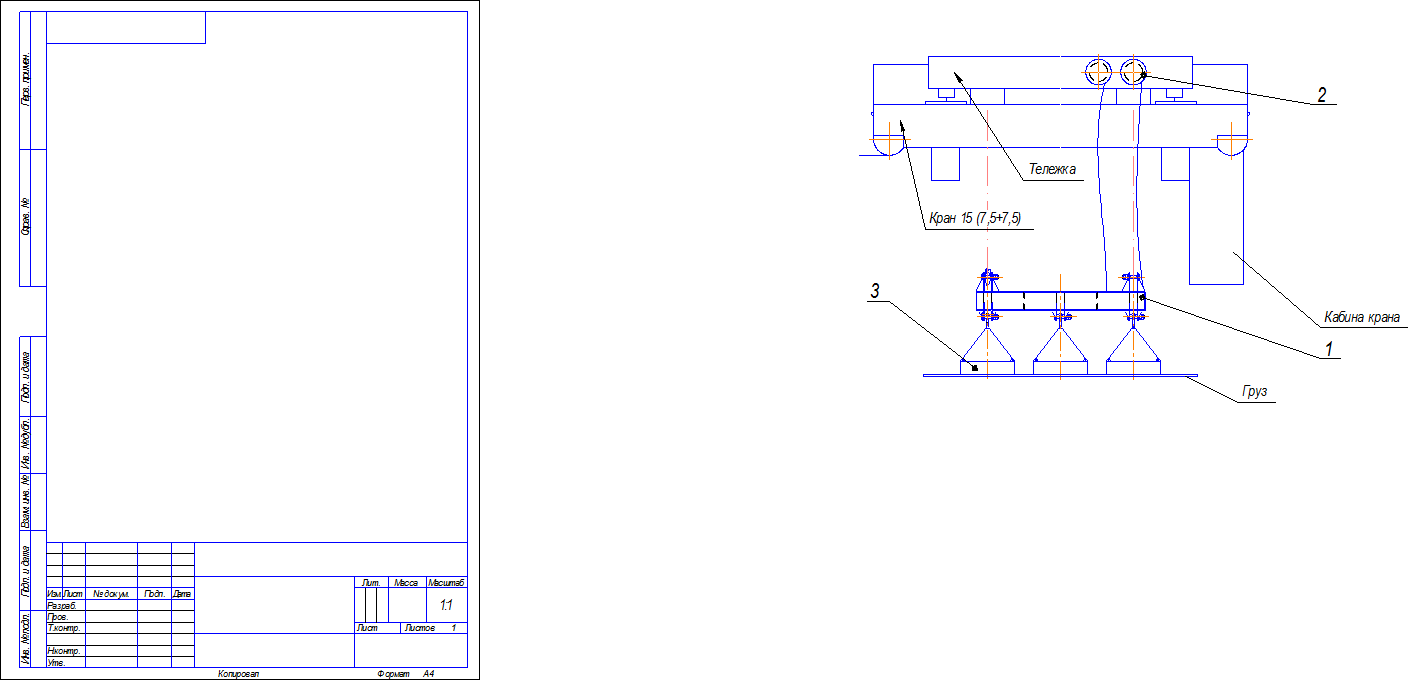Click the 'Кабина крана' leader label
1411x684 pixels.
coord(1361,317)
